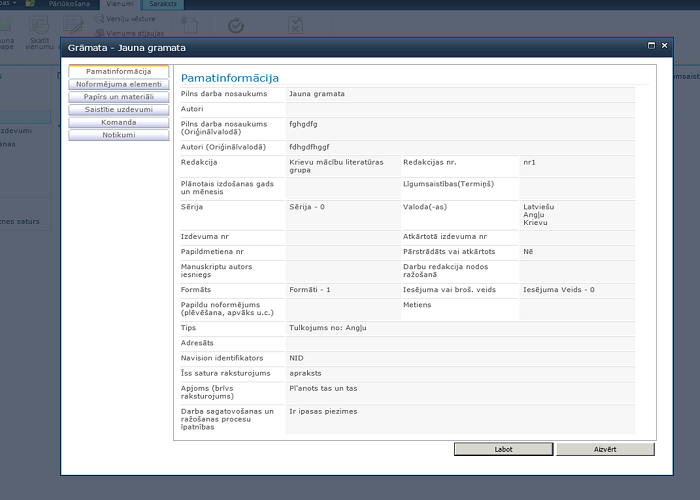Click the 'nr1' Redakcijas nr. value

pyautogui.click(x=529, y=162)
